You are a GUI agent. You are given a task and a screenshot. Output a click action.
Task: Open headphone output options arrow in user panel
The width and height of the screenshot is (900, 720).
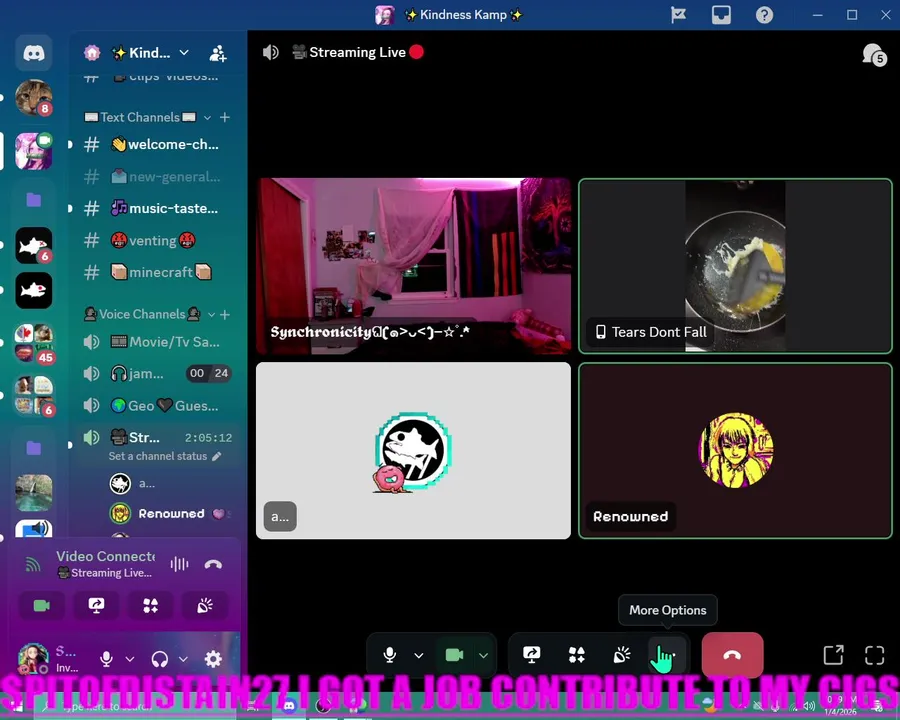183,659
